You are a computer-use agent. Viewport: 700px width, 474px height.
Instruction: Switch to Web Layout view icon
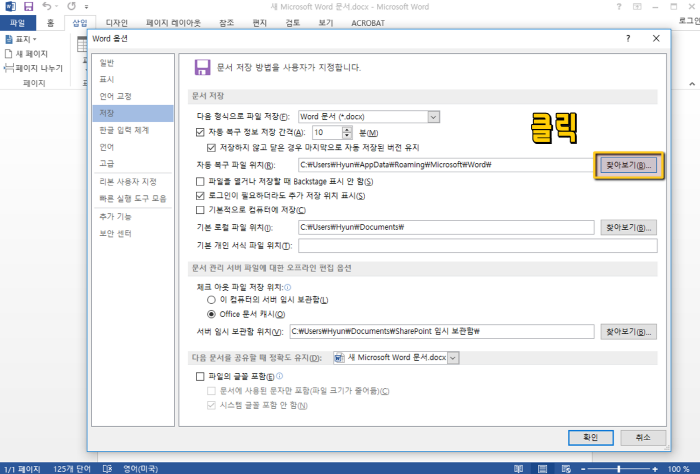[x=566, y=468]
